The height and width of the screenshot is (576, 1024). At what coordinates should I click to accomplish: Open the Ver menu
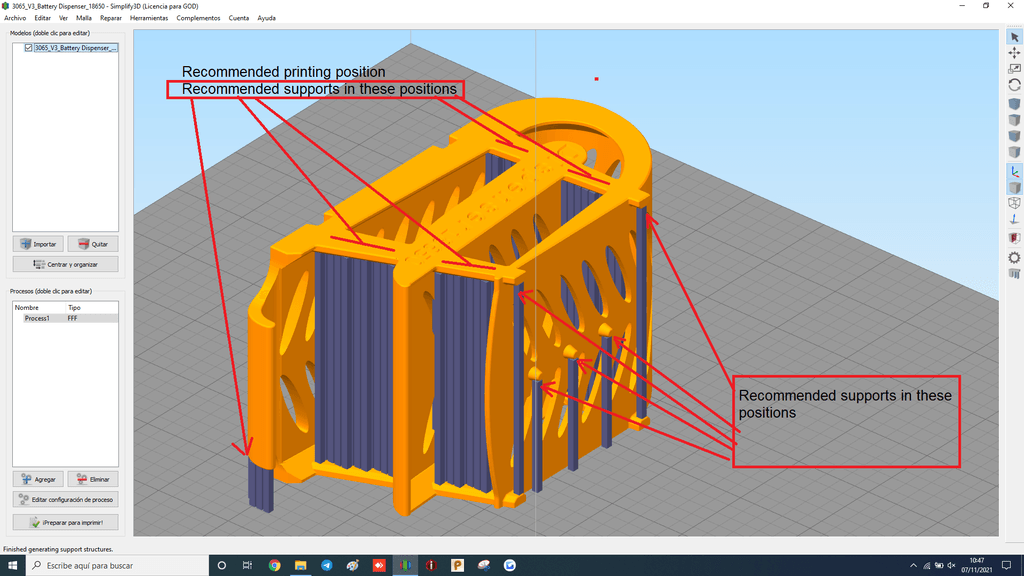pos(63,18)
